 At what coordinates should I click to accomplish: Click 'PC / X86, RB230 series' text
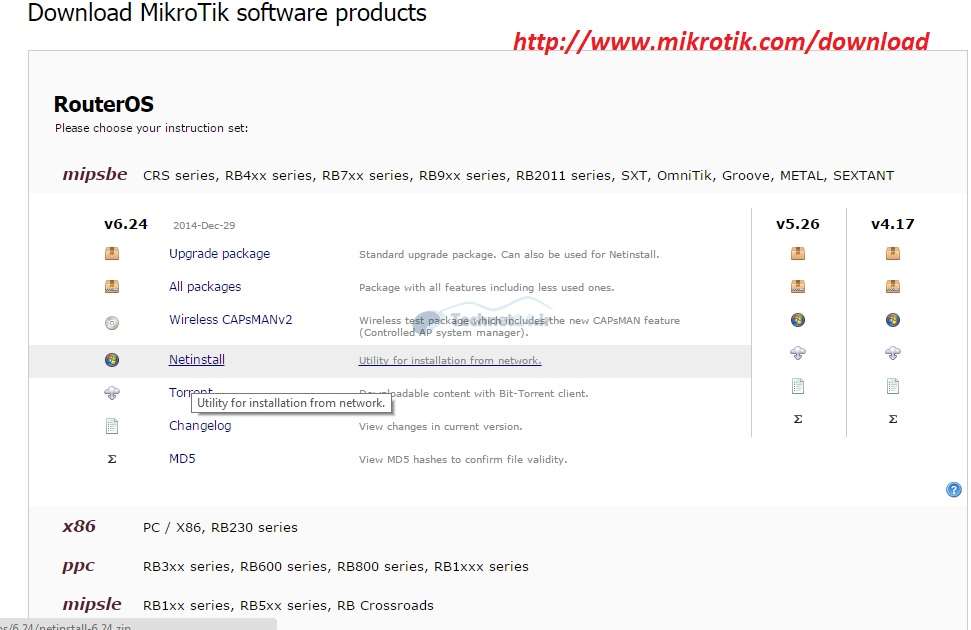click(220, 528)
